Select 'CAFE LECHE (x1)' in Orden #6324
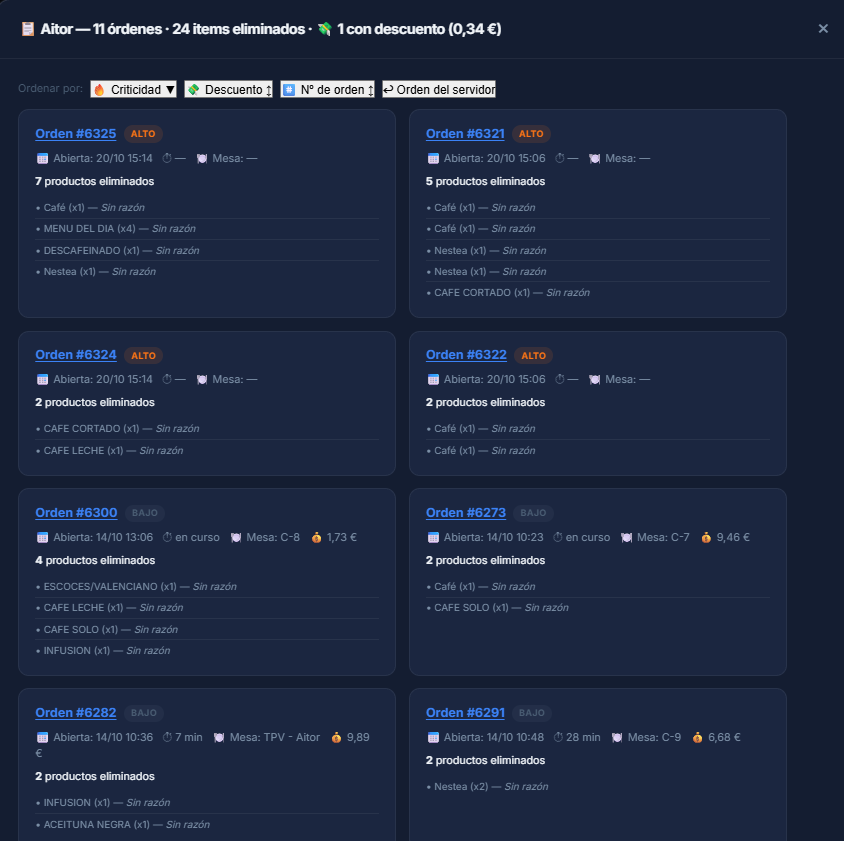The width and height of the screenshot is (844, 841). [x=207, y=451]
